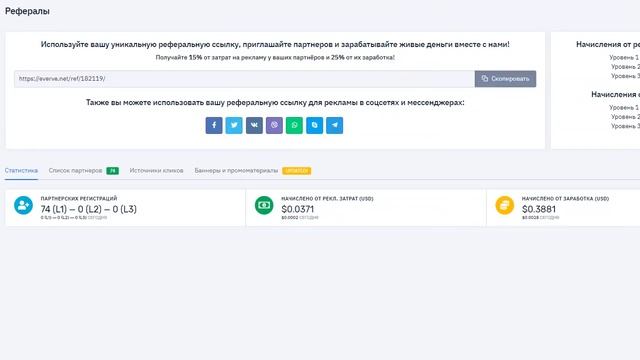This screenshot has height=360, width=640.
Task: Click the Начислено от рекл. затрат label
Action: tap(327, 198)
